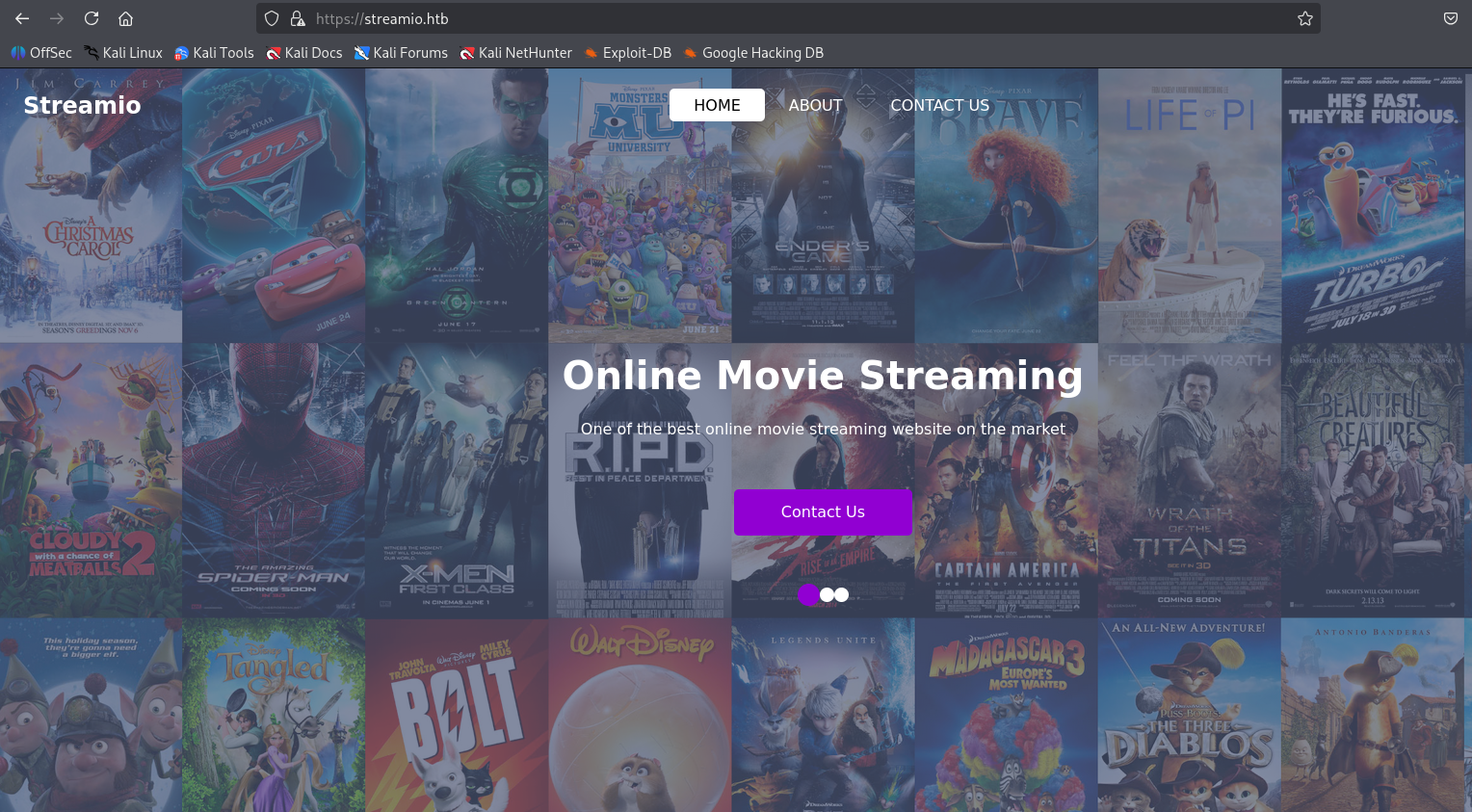Reload the page with the refresh icon
Viewport: 1472px width, 812px height.
pos(92,18)
